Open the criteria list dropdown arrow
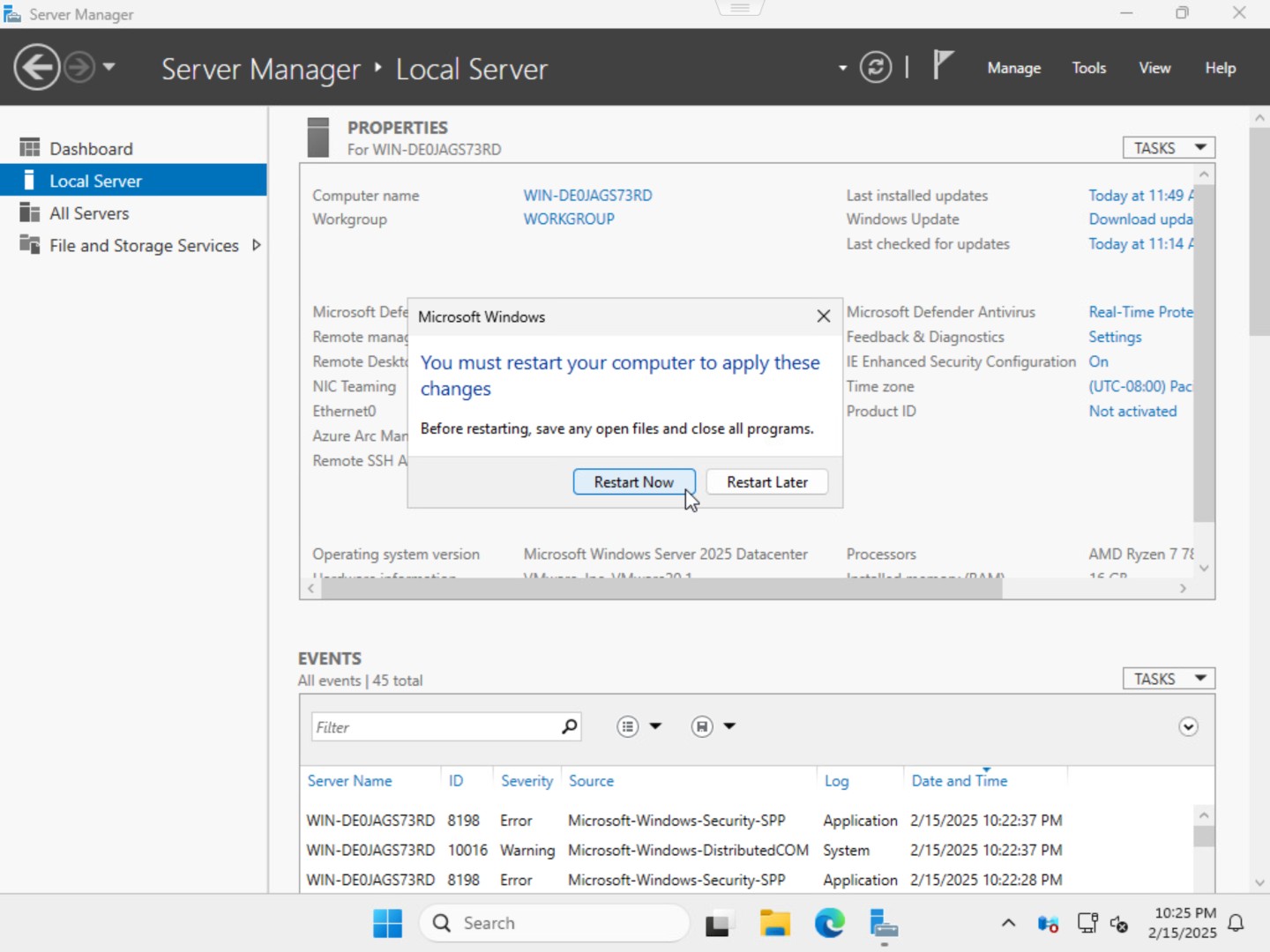The height and width of the screenshot is (952, 1270). 655,726
